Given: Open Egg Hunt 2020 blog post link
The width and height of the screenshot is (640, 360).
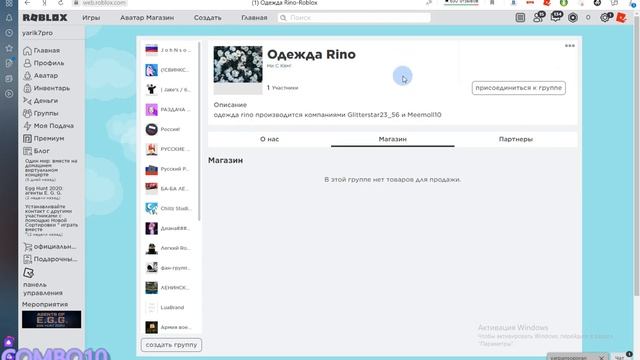Looking at the screenshot, I should pyautogui.click(x=44, y=191).
